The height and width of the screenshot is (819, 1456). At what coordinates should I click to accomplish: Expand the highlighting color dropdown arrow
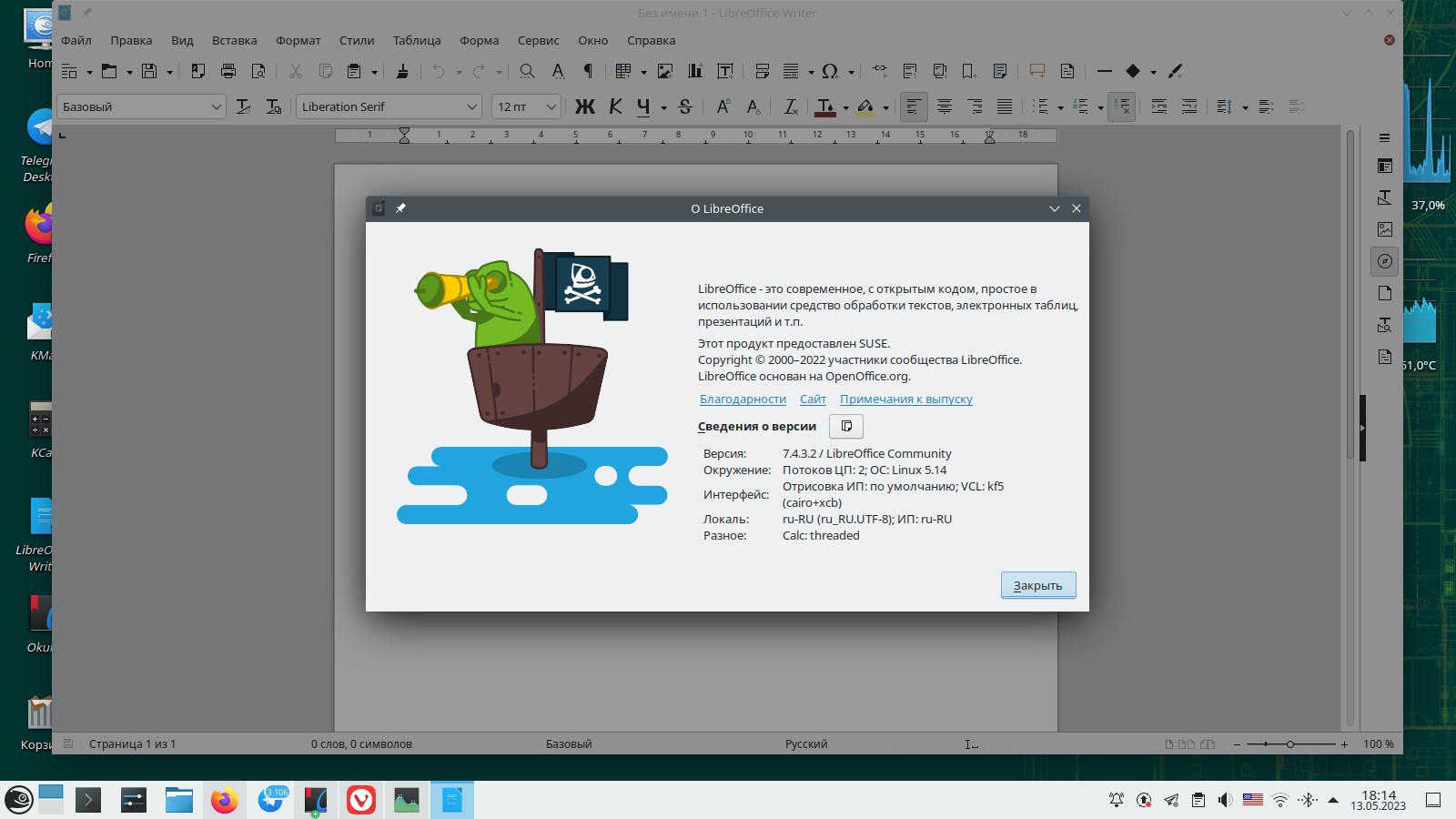point(885,107)
